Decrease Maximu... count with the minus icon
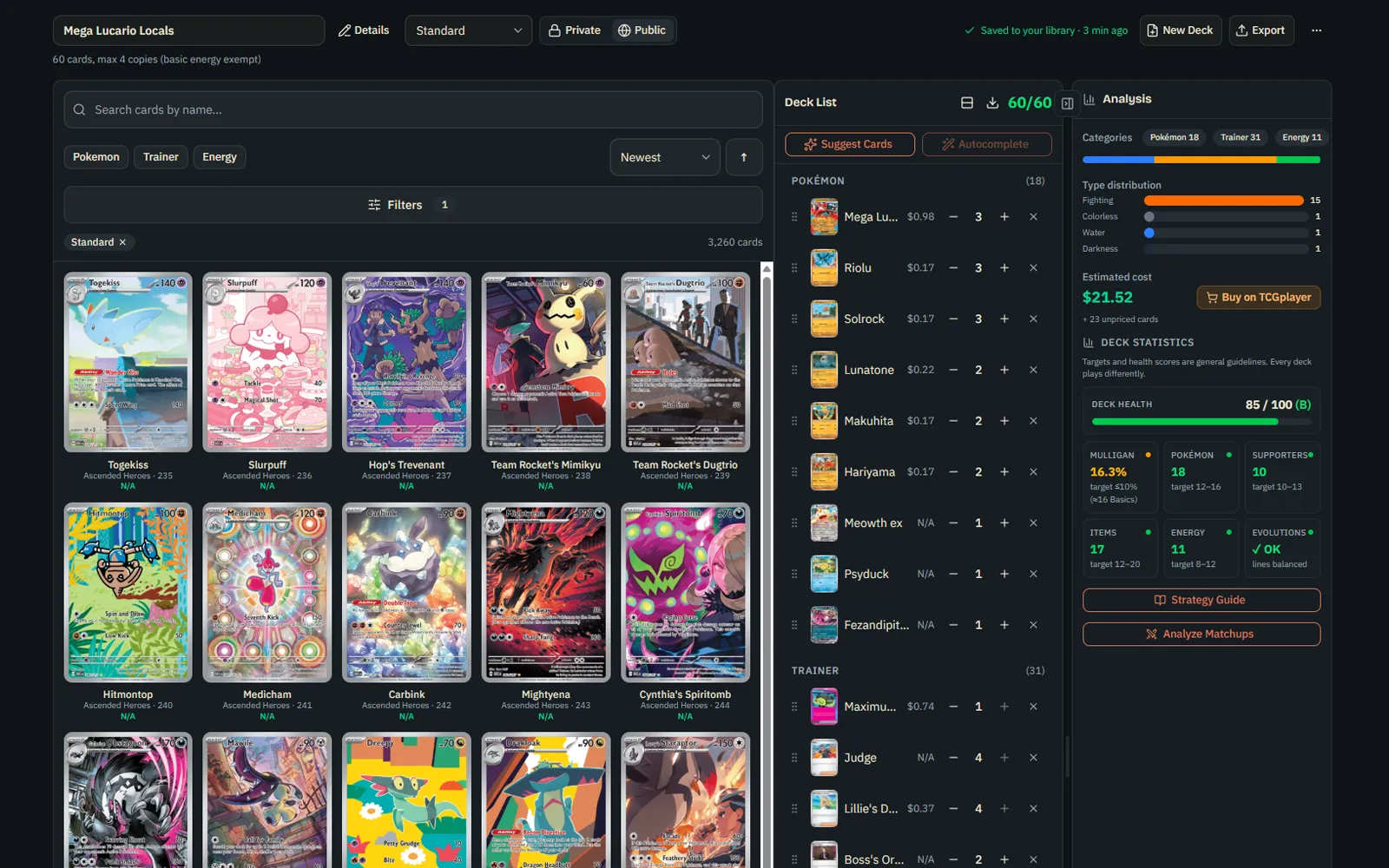 953,707
